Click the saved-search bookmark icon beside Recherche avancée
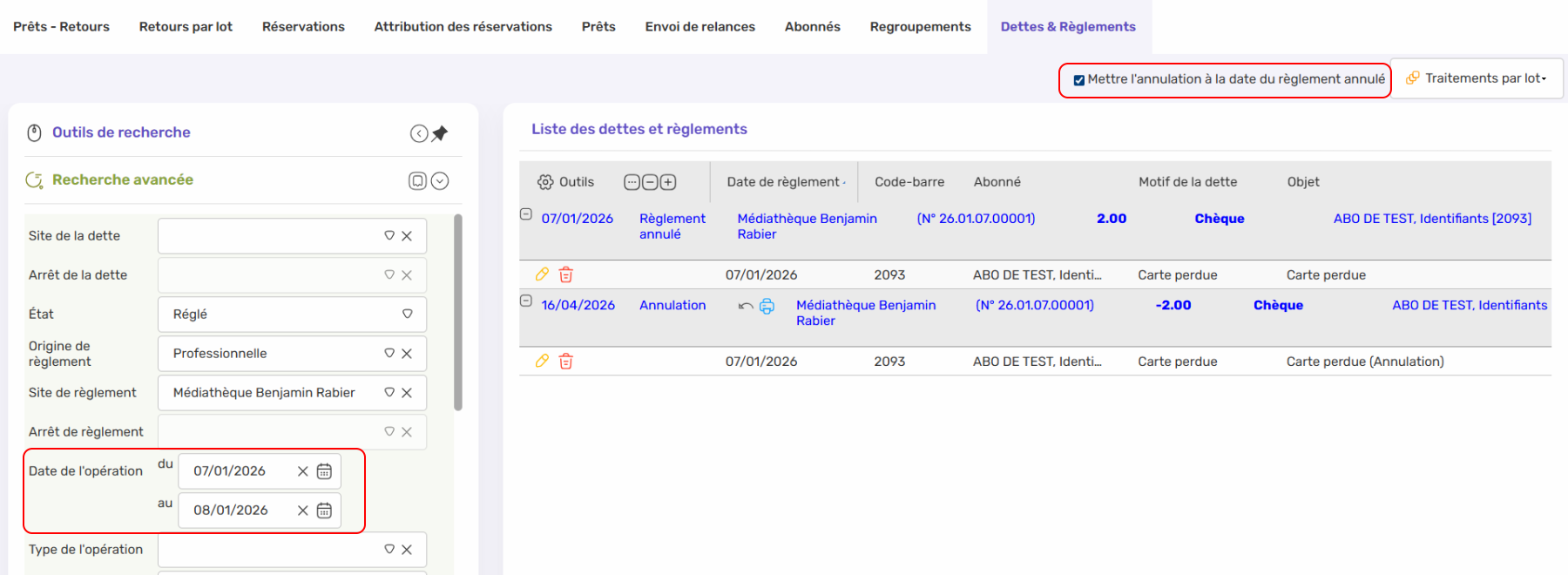 [418, 180]
